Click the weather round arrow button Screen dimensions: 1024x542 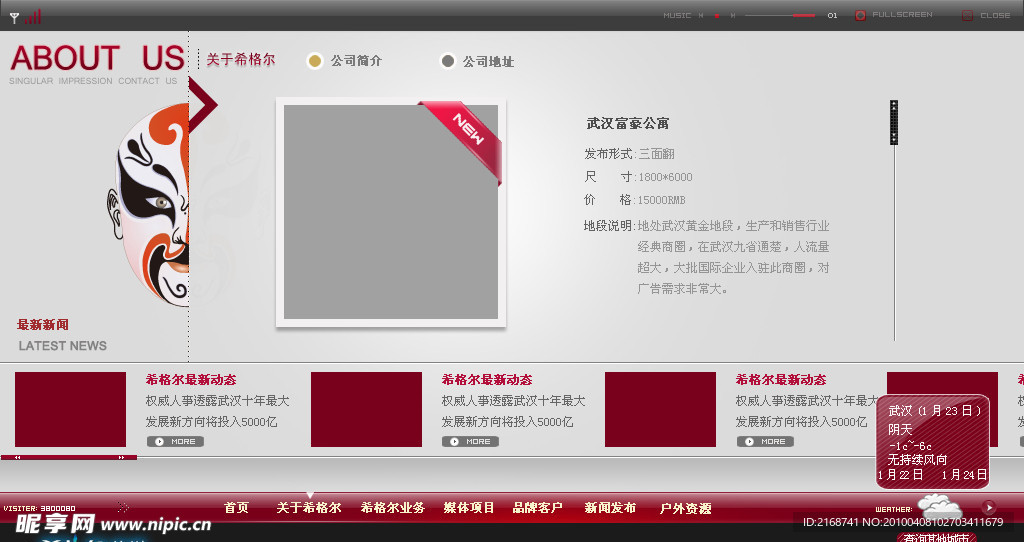coord(989,507)
